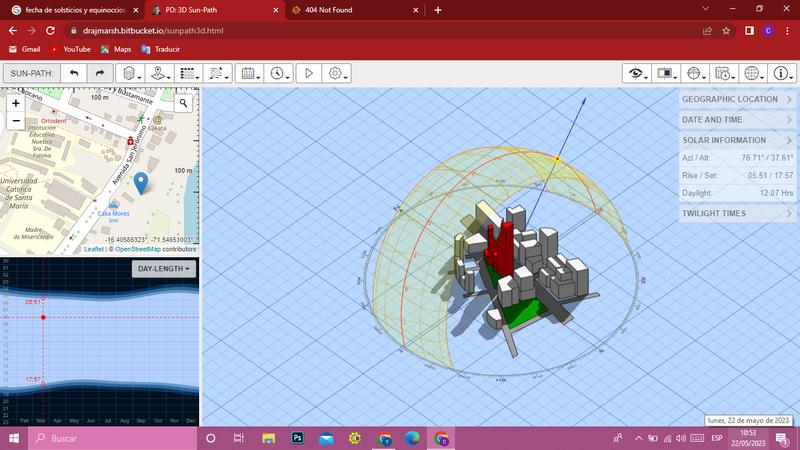Open the eye view options menu
This screenshot has width=800, height=450.
(x=637, y=73)
